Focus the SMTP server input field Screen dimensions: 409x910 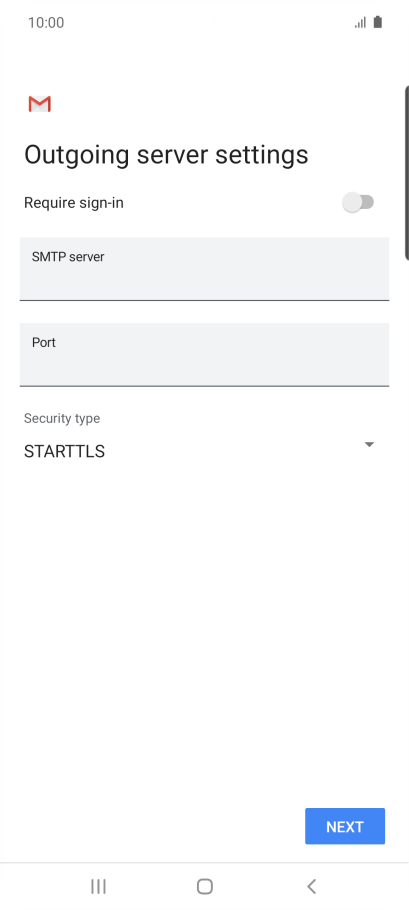pyautogui.click(x=204, y=269)
